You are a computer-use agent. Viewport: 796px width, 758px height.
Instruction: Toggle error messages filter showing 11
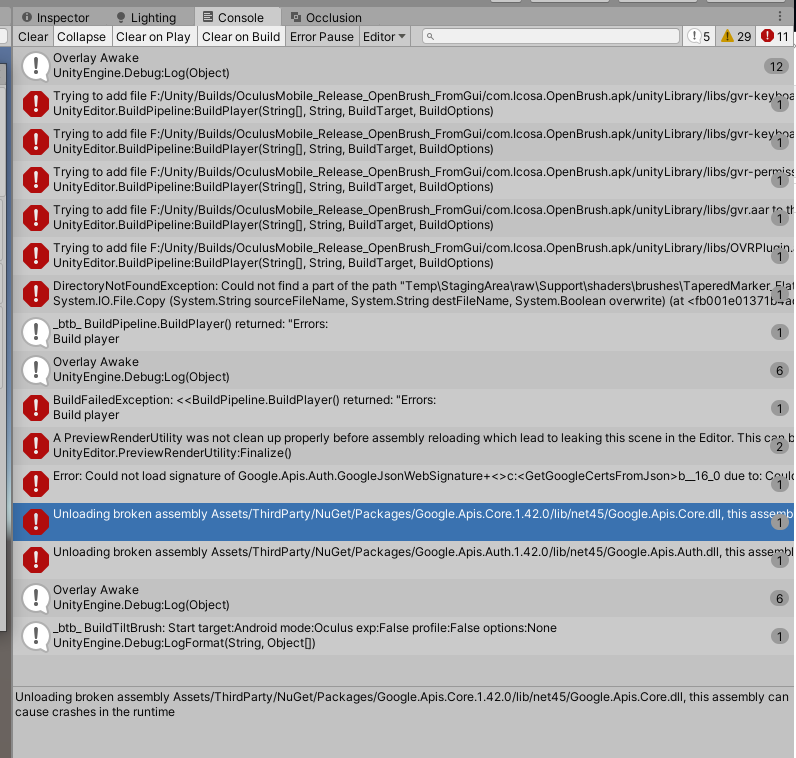pyautogui.click(x=774, y=37)
